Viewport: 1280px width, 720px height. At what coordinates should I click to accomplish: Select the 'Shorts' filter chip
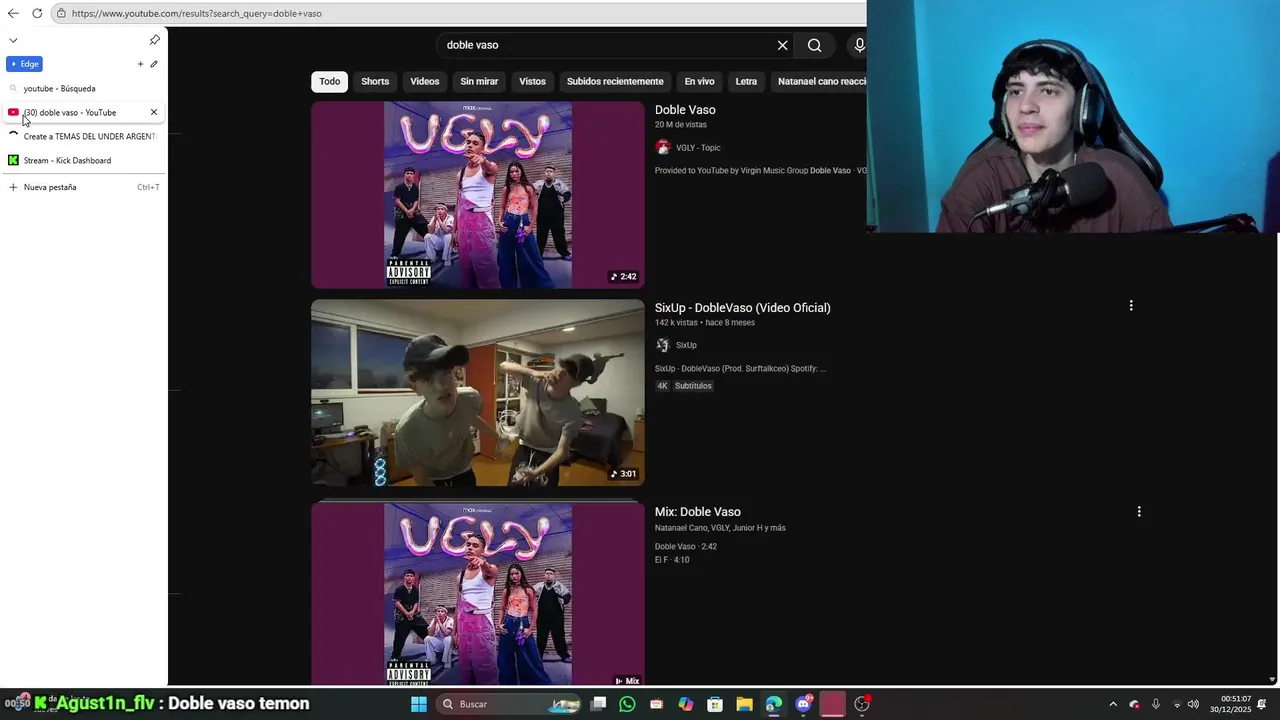point(375,81)
